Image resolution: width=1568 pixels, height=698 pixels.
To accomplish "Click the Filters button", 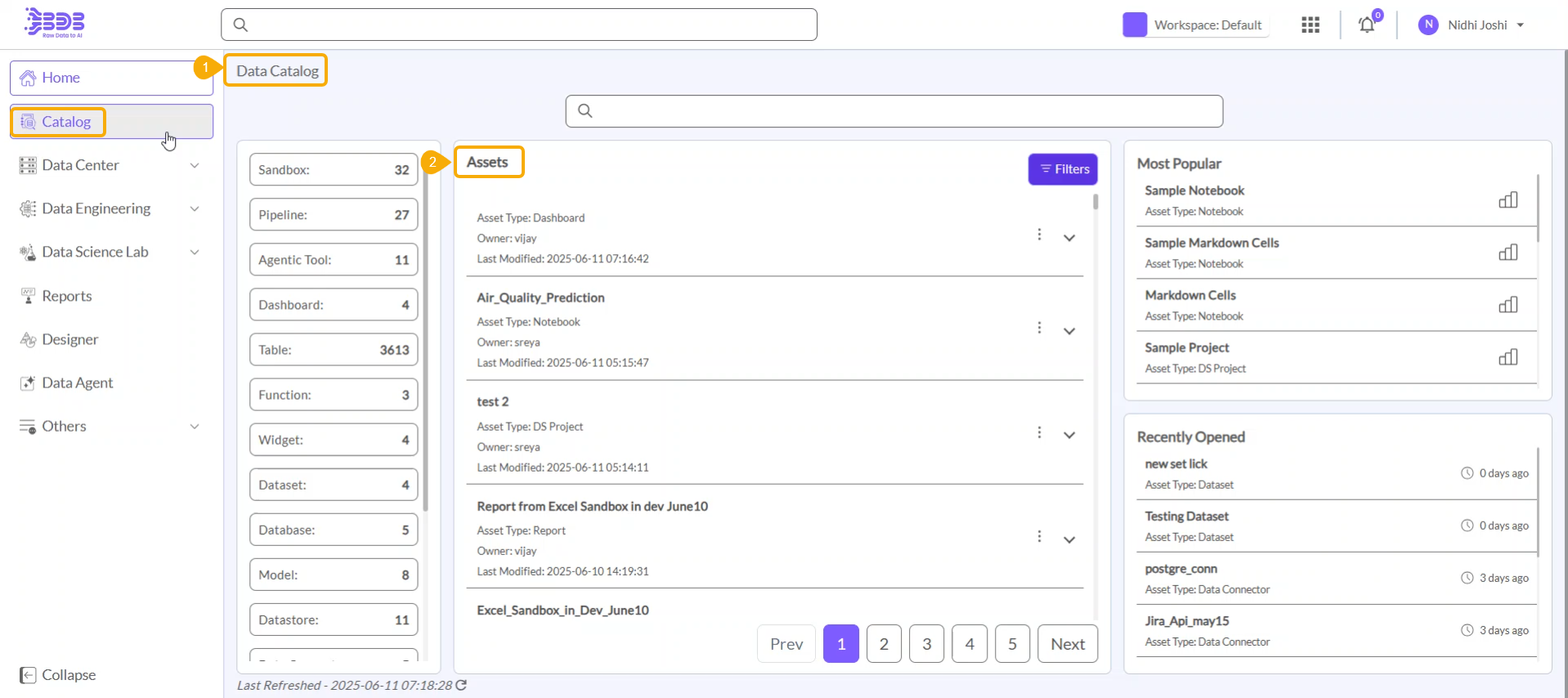I will [x=1063, y=169].
